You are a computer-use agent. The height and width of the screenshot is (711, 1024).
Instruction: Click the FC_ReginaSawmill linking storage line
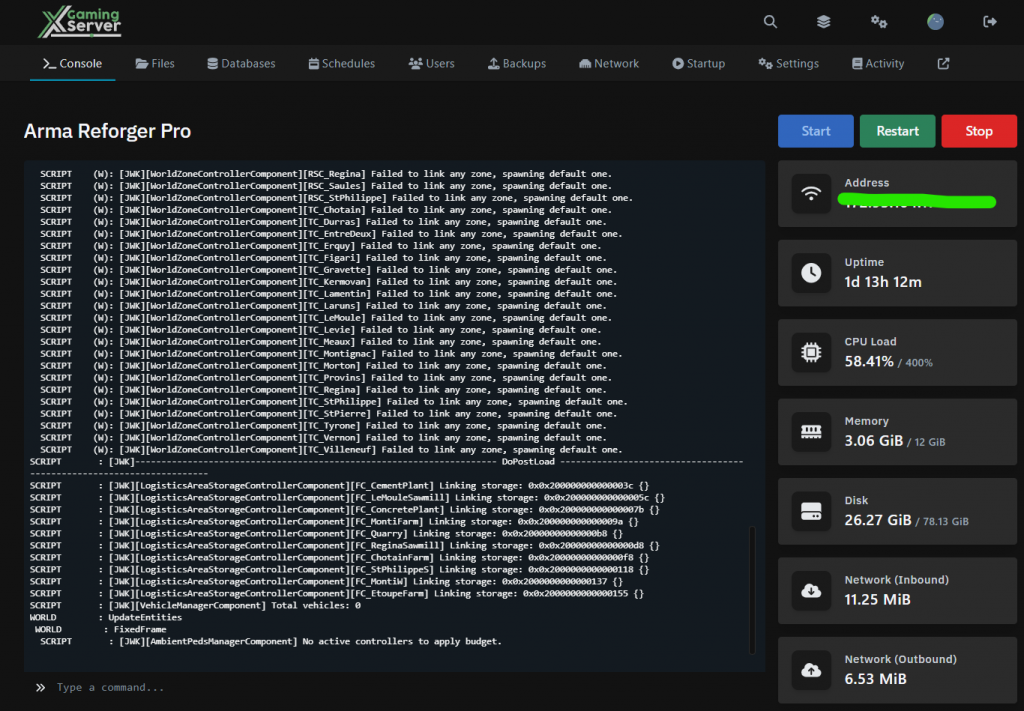click(x=345, y=545)
